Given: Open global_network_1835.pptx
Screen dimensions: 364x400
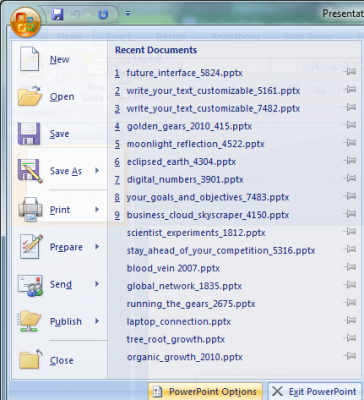Looking at the screenshot, I should [x=184, y=286].
